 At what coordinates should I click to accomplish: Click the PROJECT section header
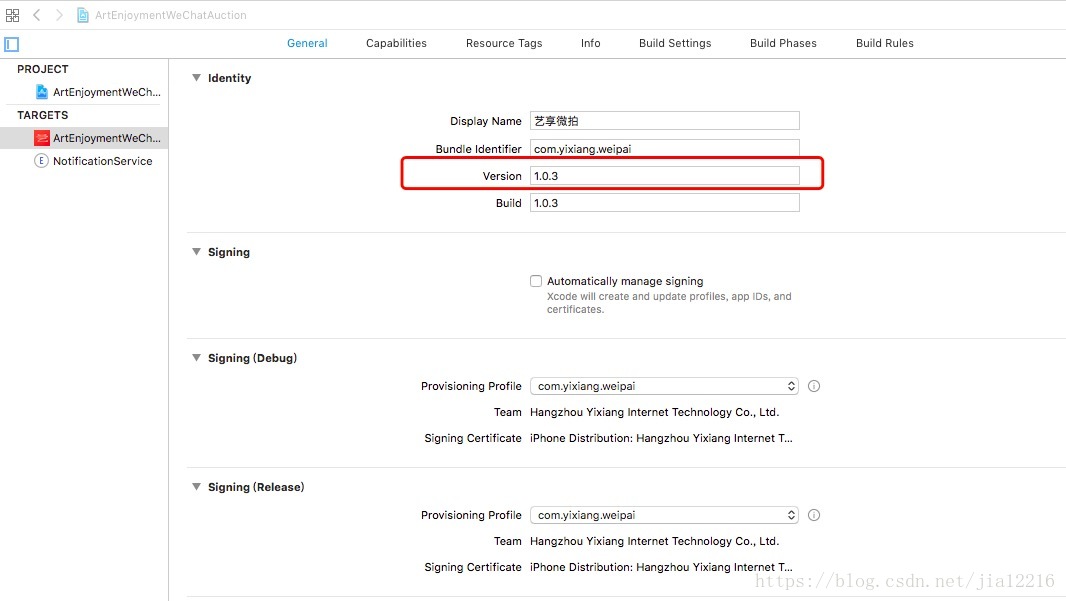[x=43, y=69]
